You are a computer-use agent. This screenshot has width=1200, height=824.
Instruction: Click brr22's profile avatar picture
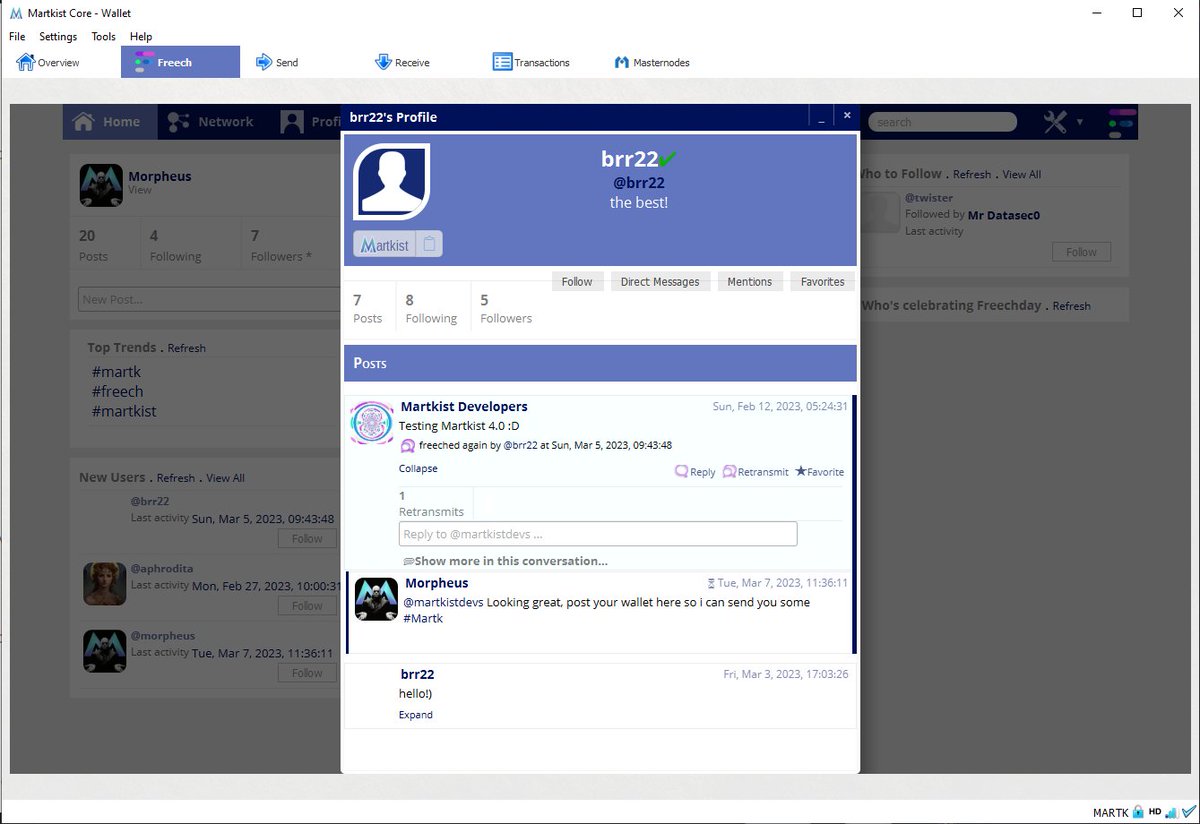click(392, 182)
